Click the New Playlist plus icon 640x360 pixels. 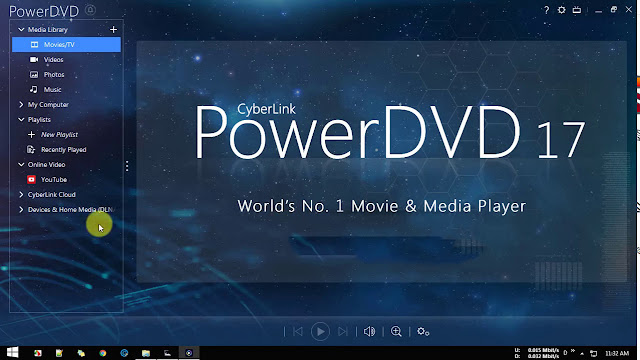tap(31, 134)
